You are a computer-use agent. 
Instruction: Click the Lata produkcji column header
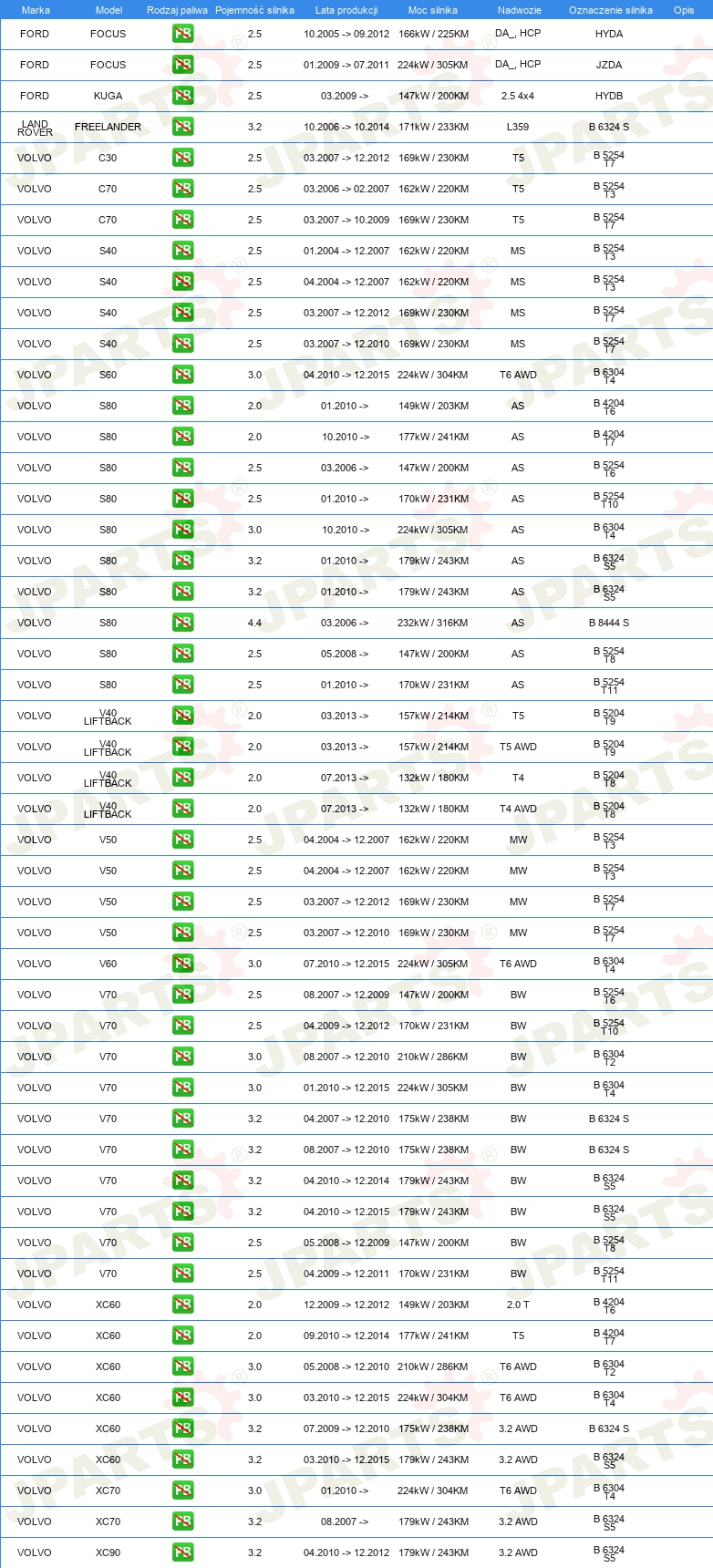coord(346,10)
